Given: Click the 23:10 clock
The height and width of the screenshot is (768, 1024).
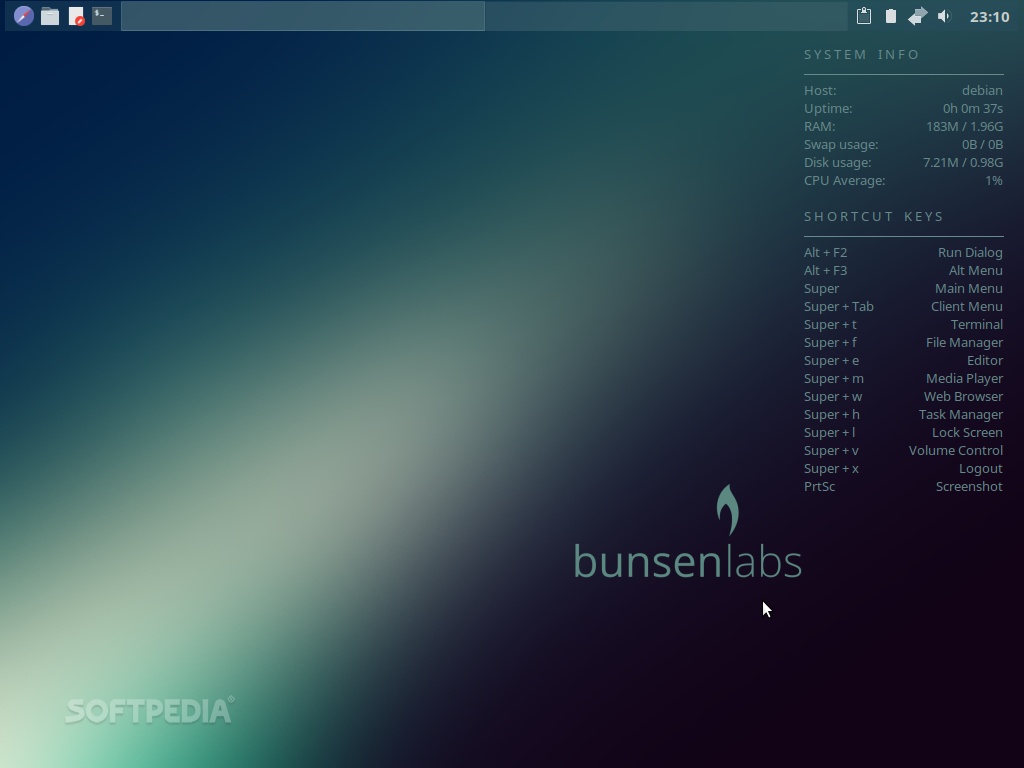Looking at the screenshot, I should point(989,16).
